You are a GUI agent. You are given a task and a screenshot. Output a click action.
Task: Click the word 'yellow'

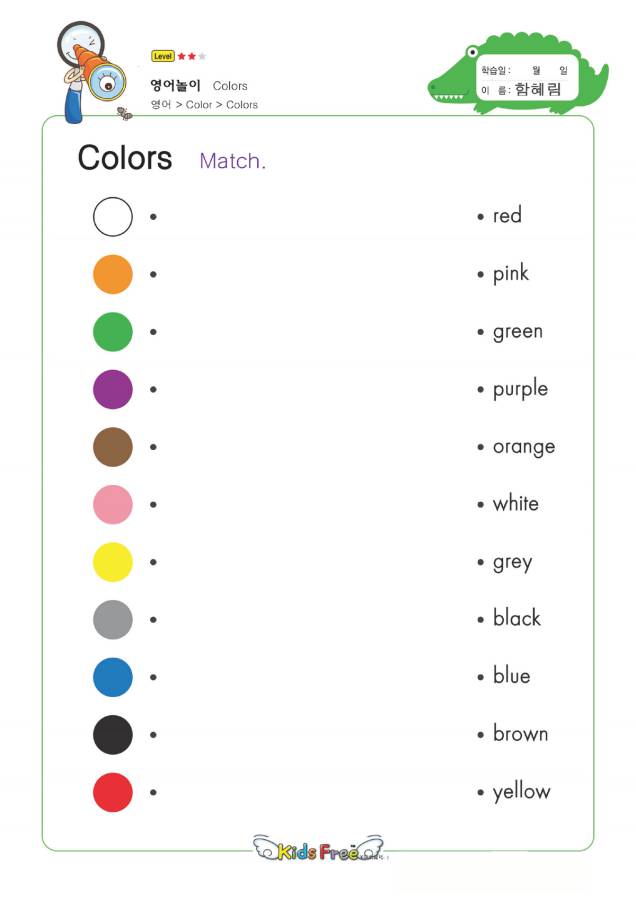tap(521, 792)
